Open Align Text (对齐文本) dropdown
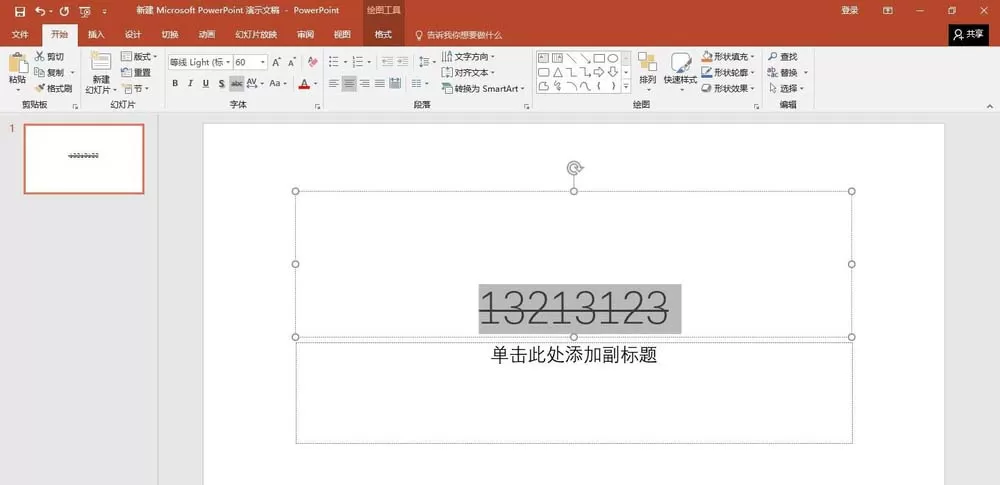 point(469,73)
